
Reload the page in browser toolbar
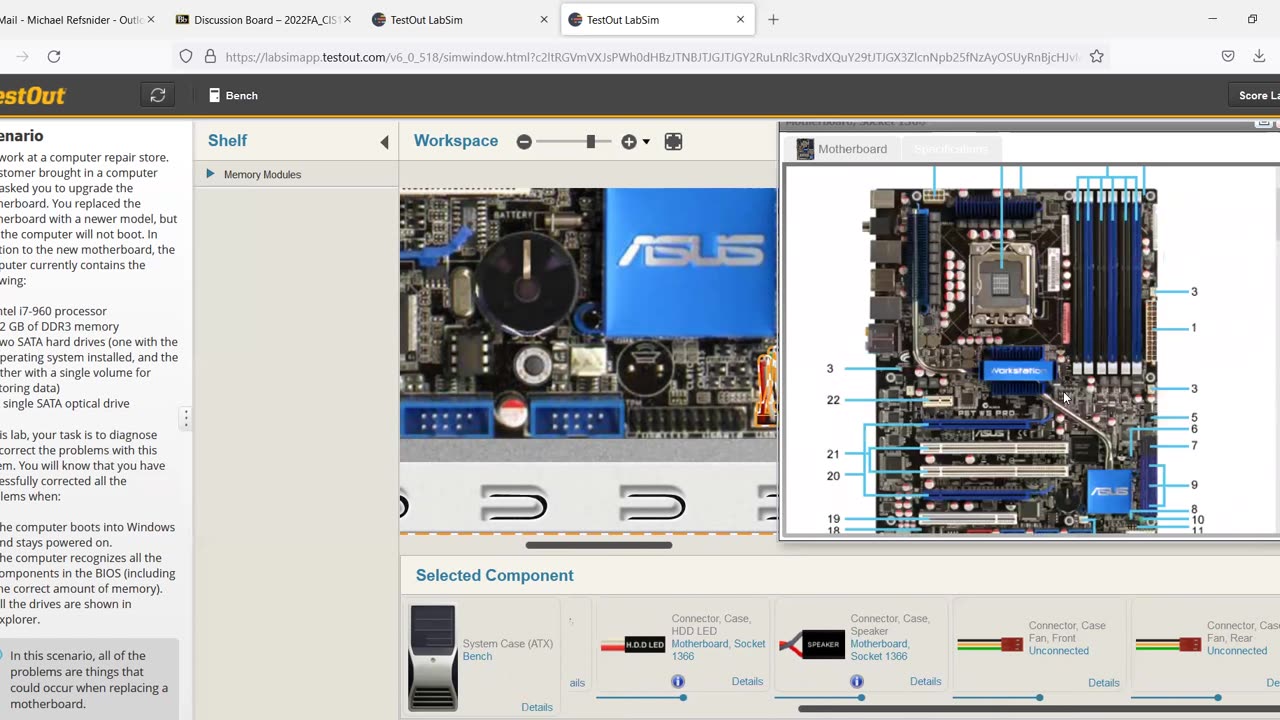coord(54,57)
